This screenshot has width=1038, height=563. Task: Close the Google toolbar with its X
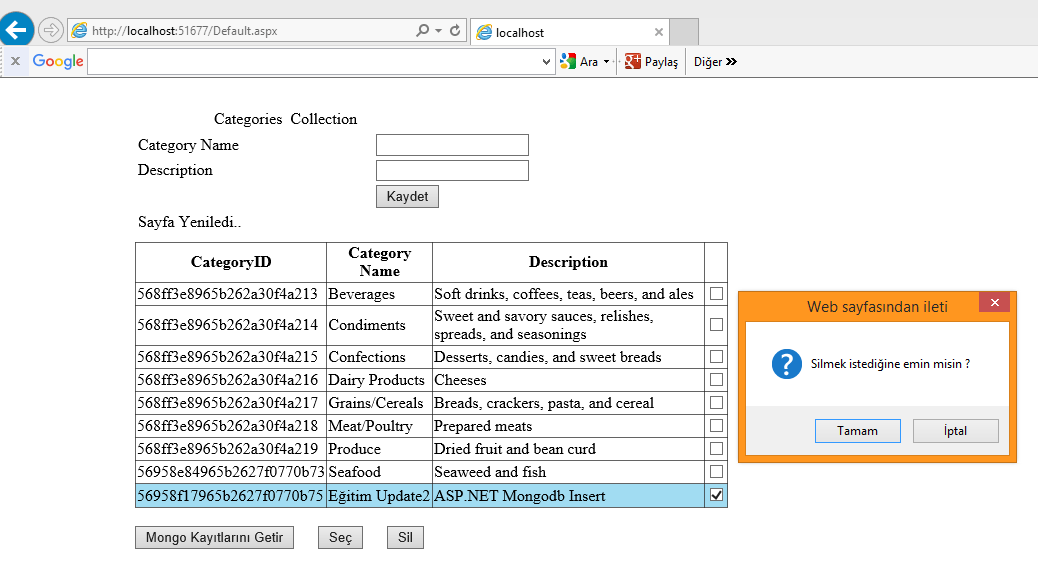[15, 62]
